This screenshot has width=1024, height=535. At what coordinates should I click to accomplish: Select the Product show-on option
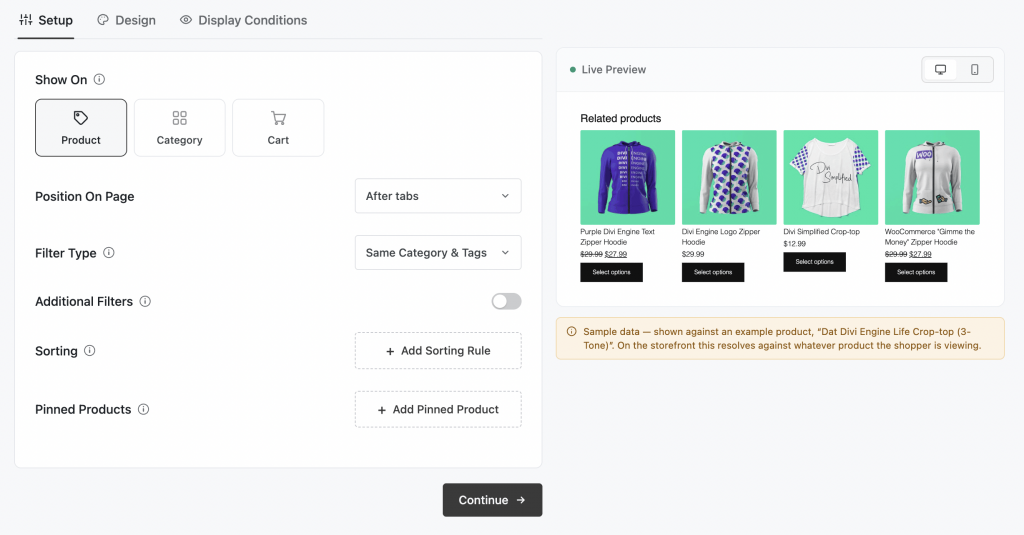[81, 128]
